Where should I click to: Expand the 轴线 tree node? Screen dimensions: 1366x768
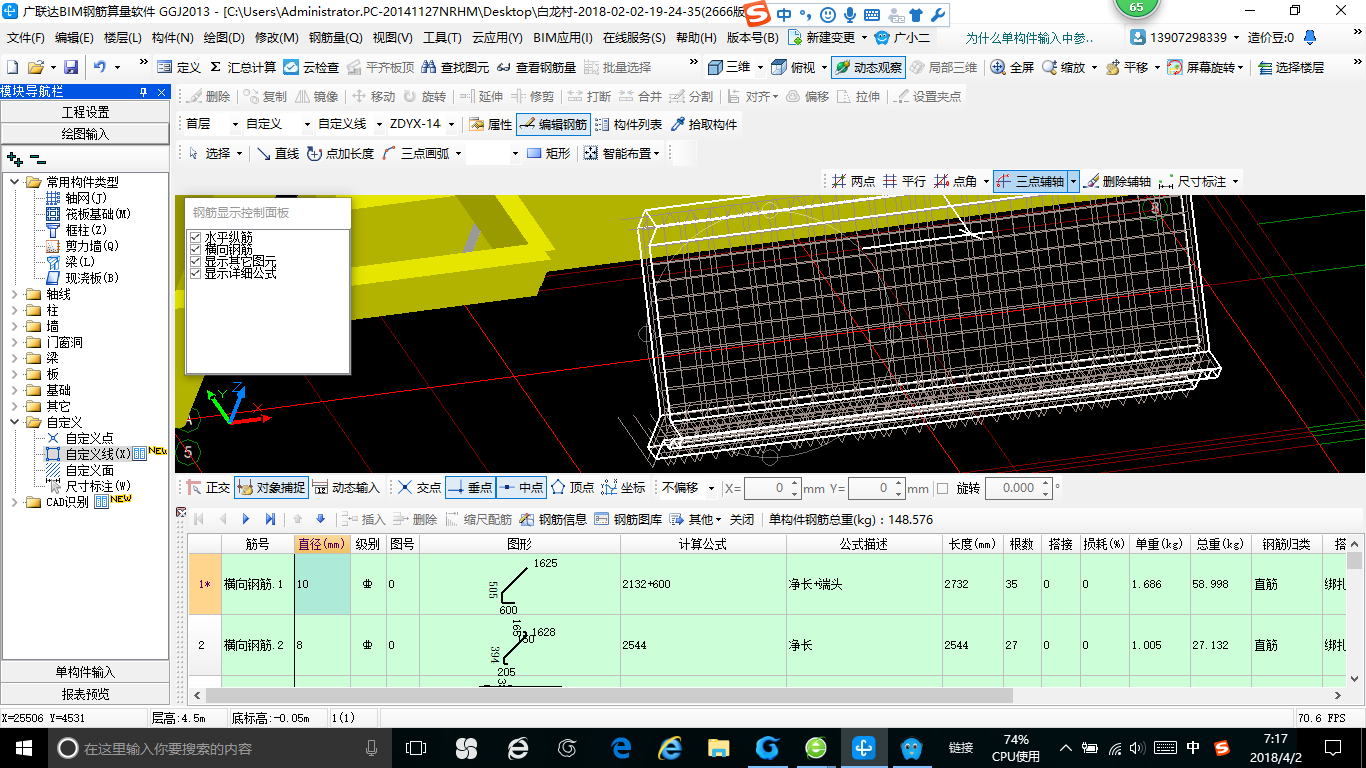pos(13,294)
